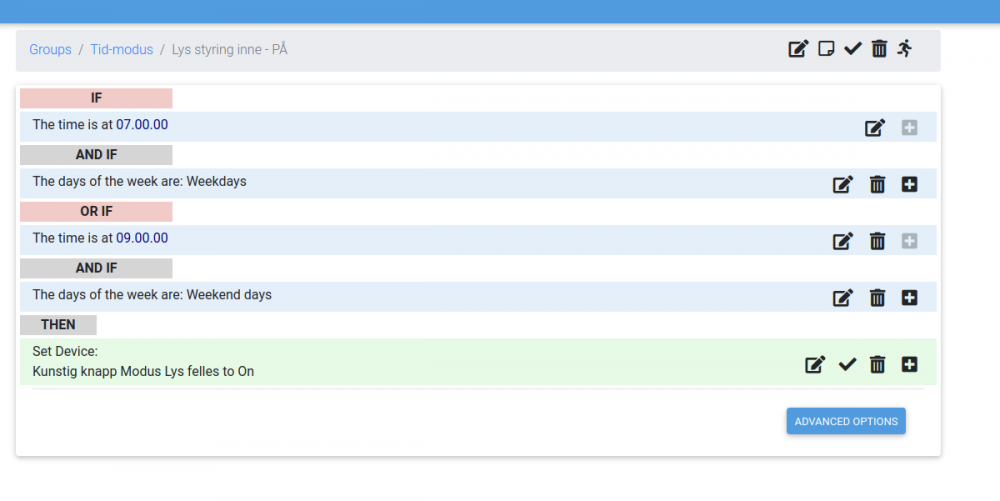Open Advanced Options
The width and height of the screenshot is (1000, 501).
click(846, 422)
